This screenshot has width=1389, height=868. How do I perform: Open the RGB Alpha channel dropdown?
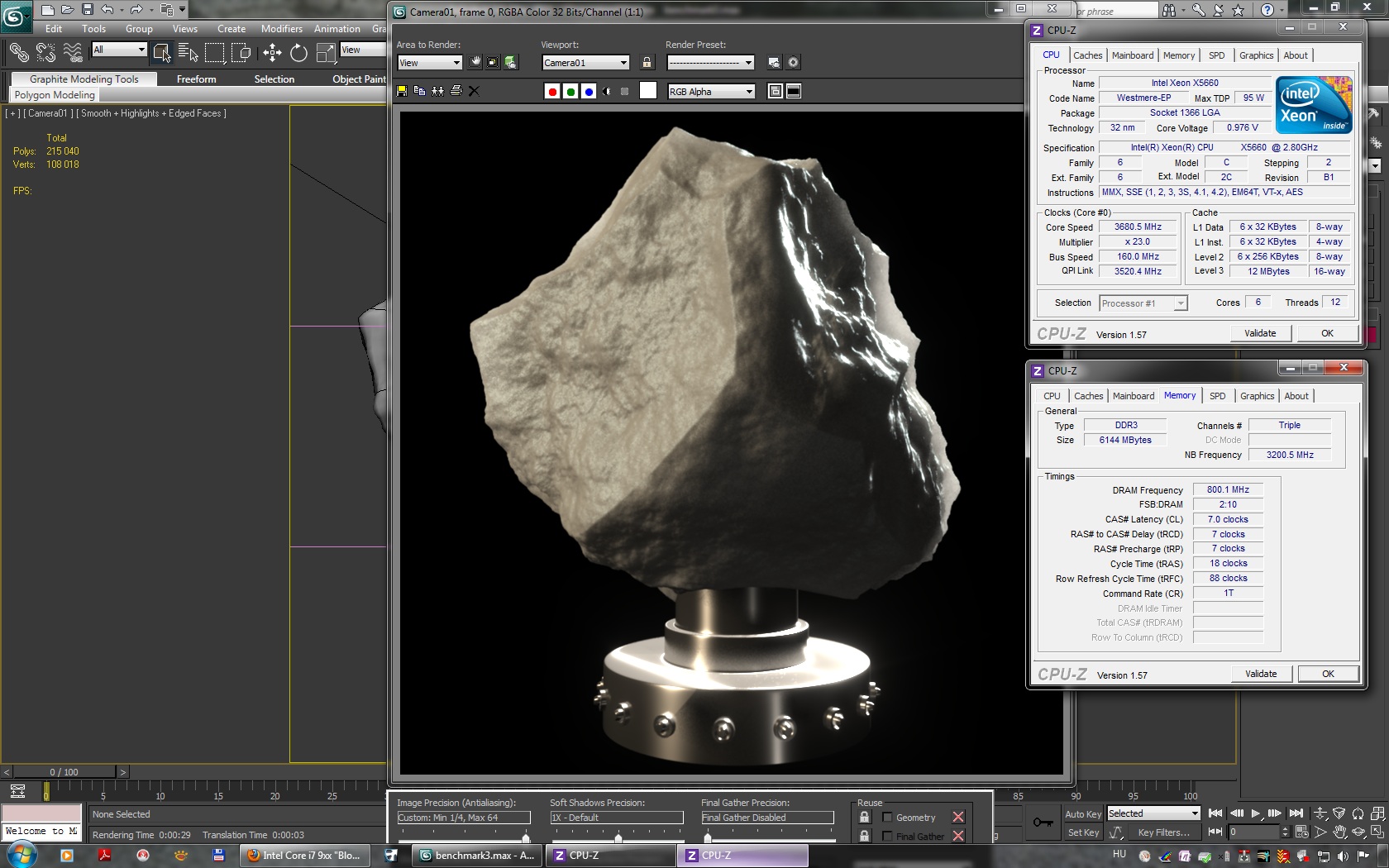pyautogui.click(x=711, y=92)
